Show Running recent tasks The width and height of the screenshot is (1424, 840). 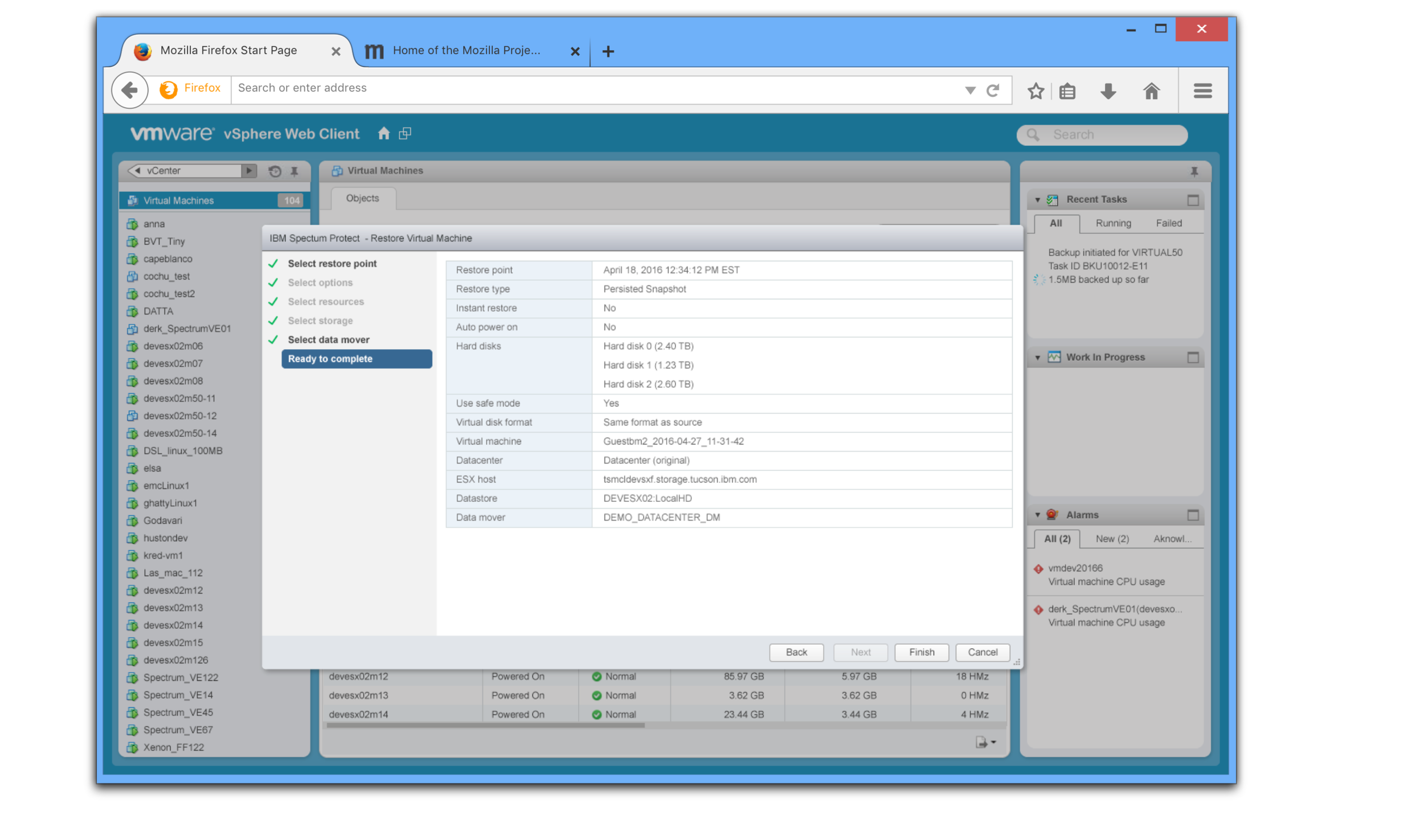pos(1113,223)
